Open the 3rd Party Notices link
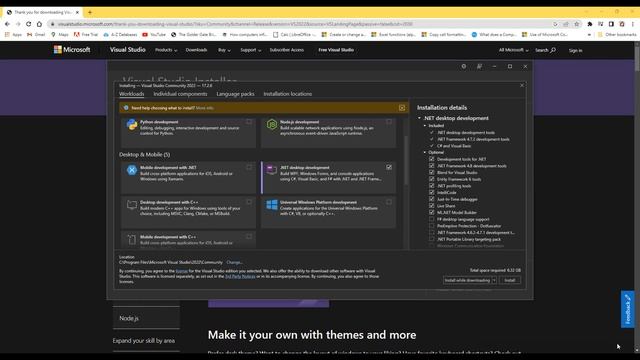 click(x=240, y=276)
